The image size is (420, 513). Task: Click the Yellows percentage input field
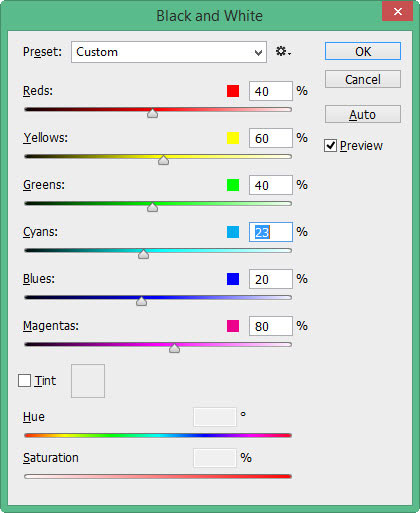point(271,138)
